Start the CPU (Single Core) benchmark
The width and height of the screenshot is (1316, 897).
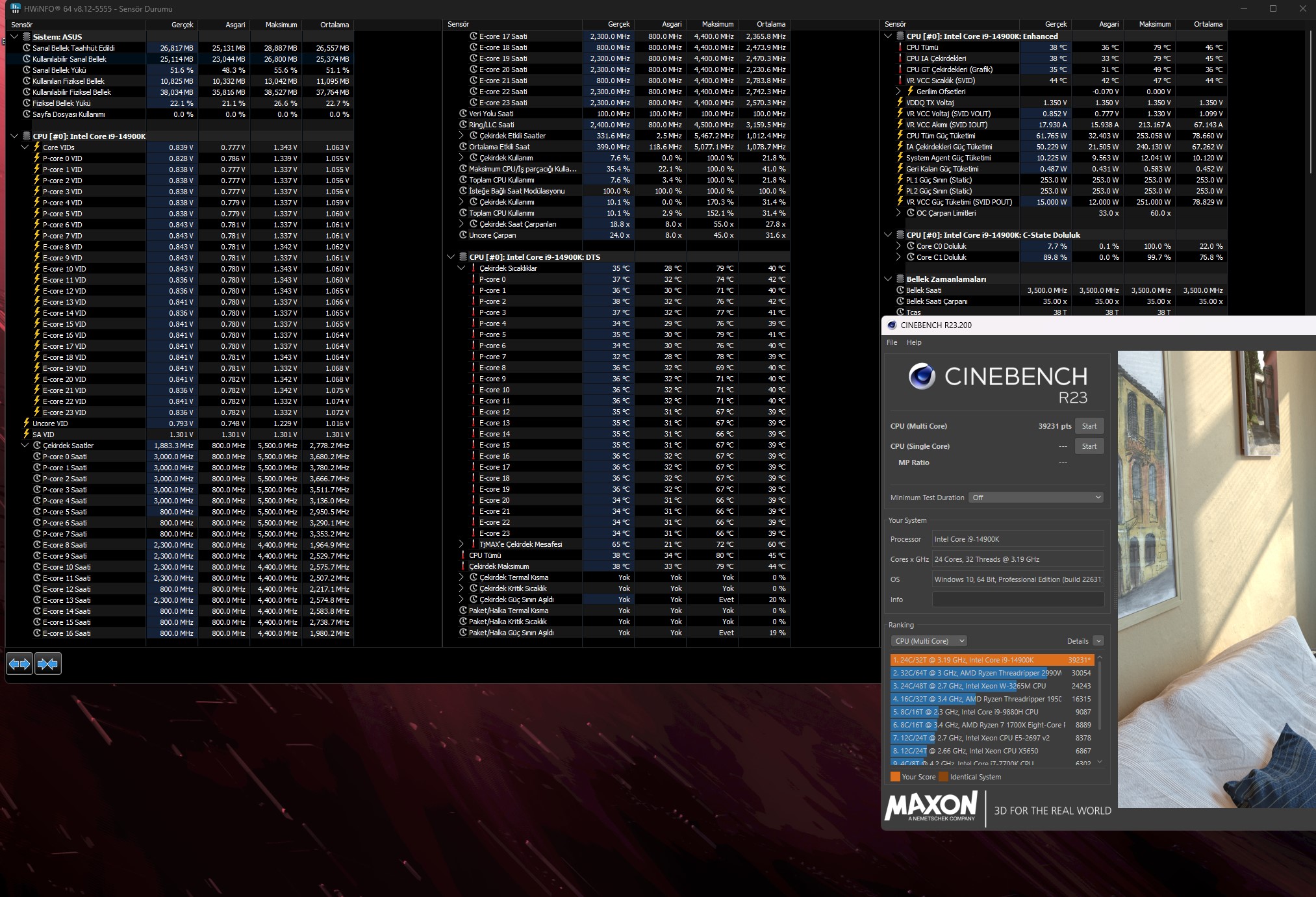pyautogui.click(x=1089, y=446)
